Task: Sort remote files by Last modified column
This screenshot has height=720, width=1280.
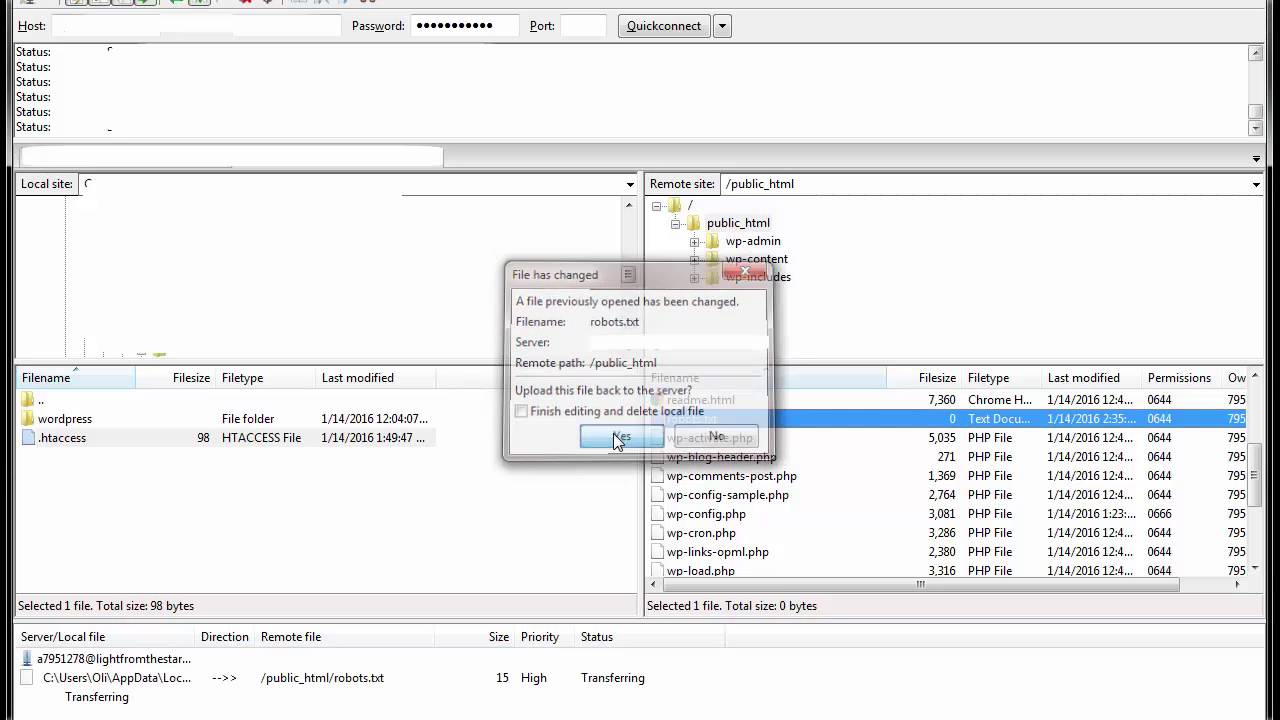Action: (x=1092, y=378)
